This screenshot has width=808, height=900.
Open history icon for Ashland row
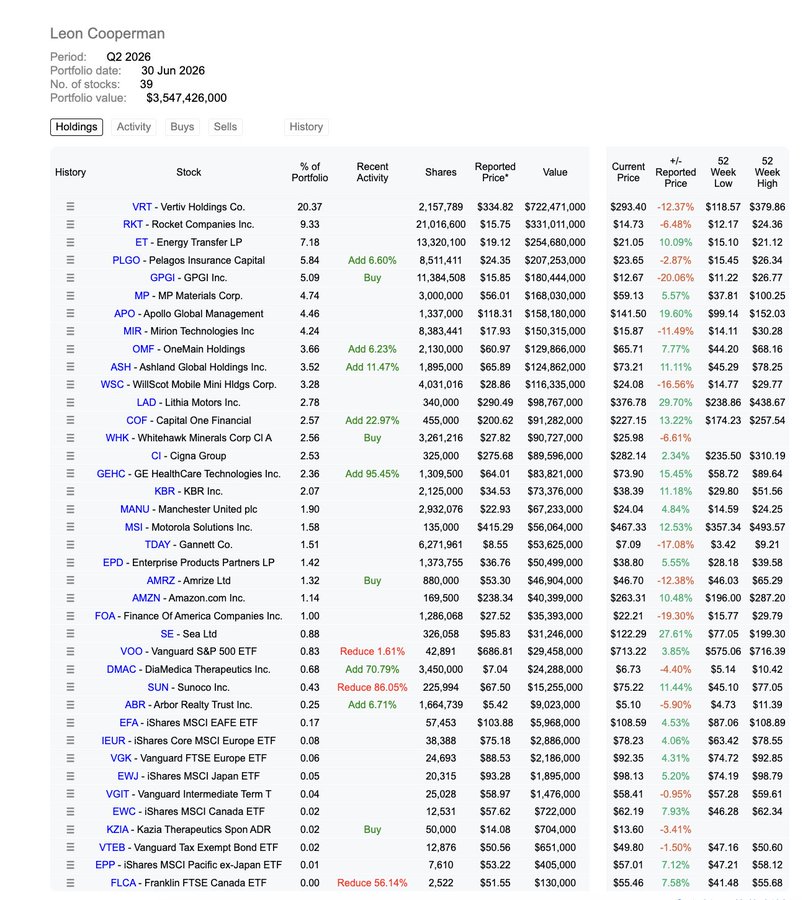click(70, 367)
